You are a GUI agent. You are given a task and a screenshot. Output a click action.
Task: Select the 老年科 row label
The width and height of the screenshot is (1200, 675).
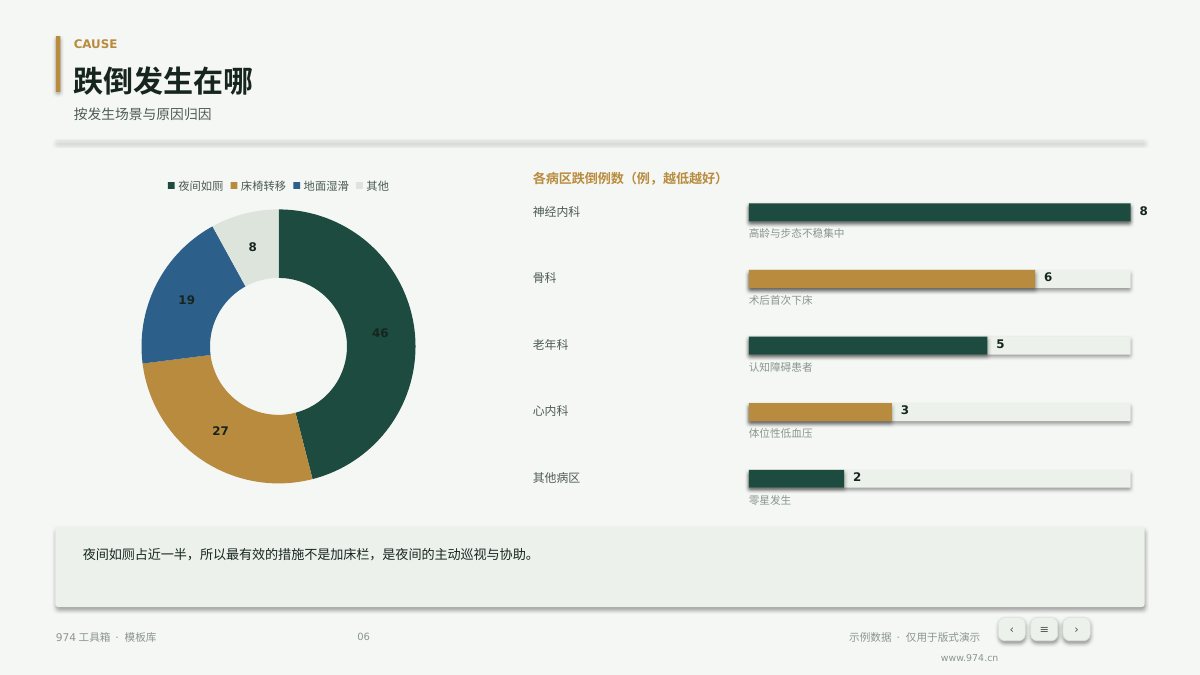[550, 345]
